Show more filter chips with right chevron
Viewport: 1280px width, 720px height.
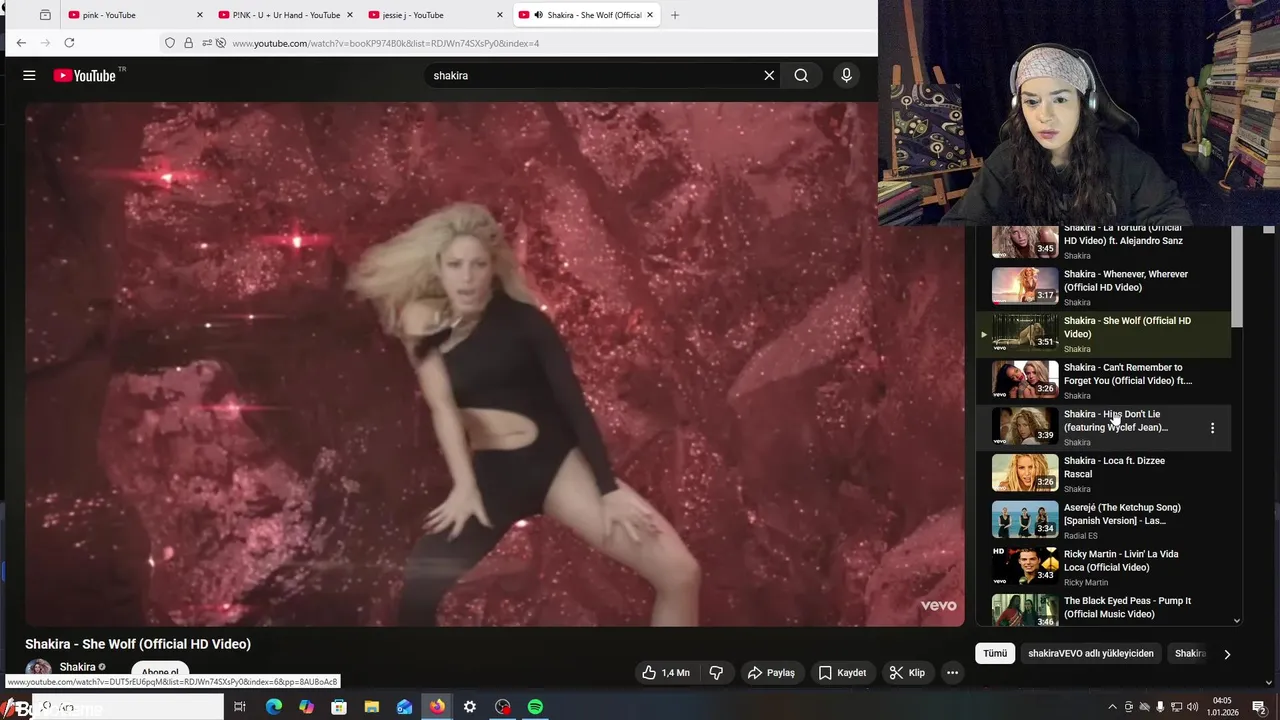[x=1227, y=654]
